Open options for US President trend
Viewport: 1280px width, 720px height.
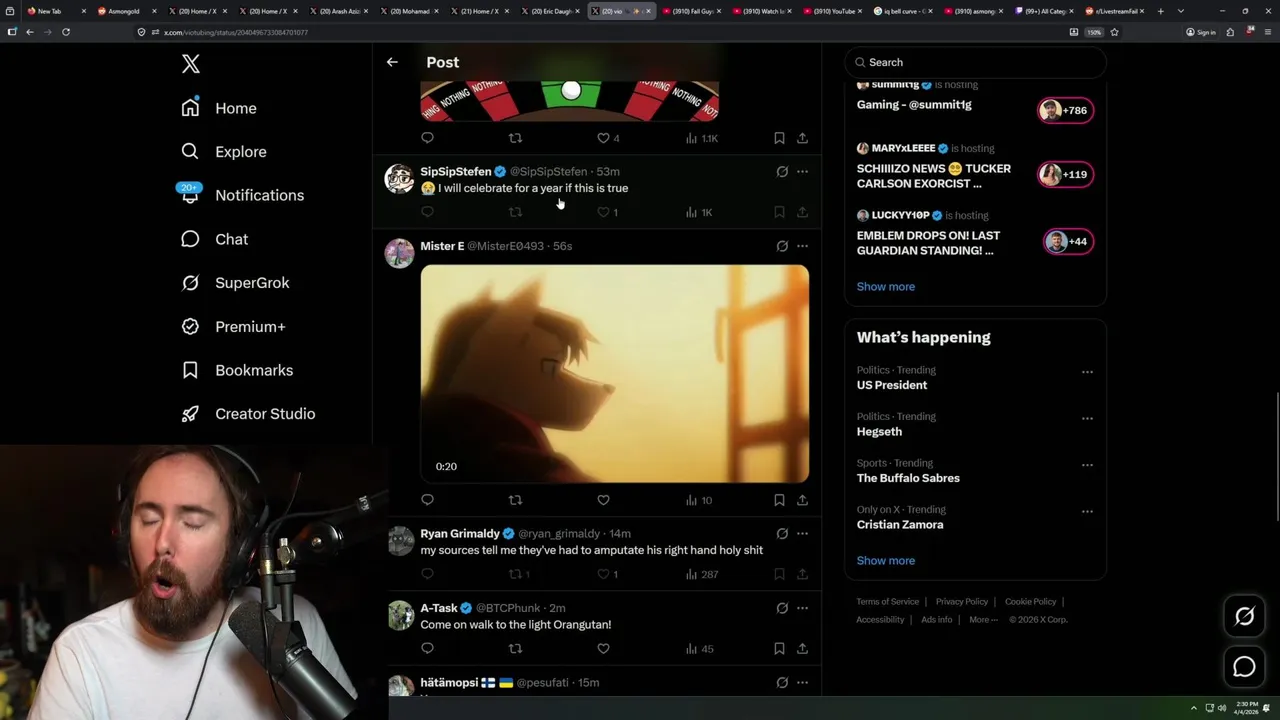pyautogui.click(x=1087, y=372)
